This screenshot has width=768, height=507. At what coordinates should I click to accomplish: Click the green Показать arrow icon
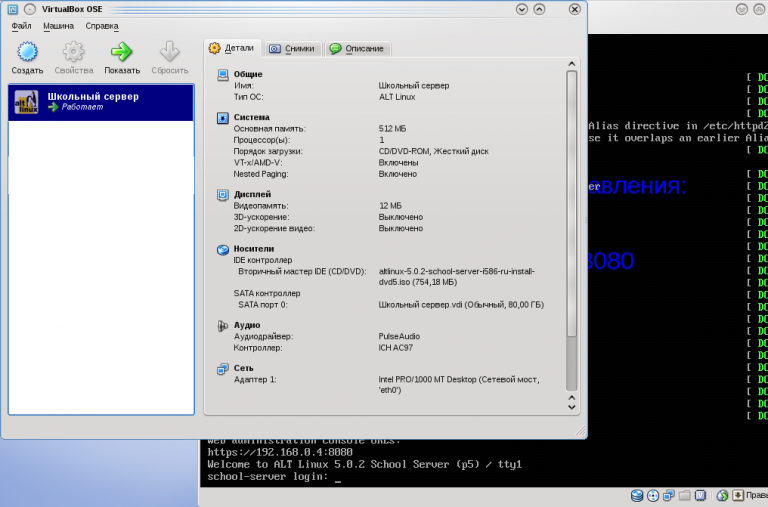click(x=121, y=52)
